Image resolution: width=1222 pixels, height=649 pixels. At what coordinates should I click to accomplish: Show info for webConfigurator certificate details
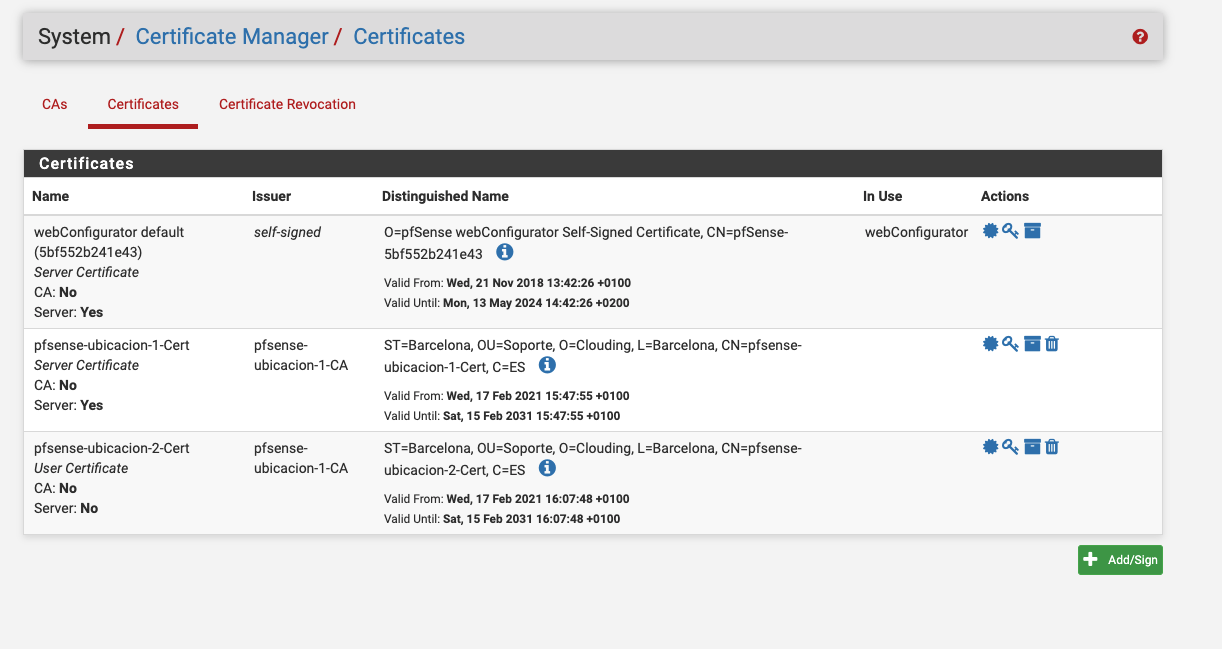[x=505, y=252]
